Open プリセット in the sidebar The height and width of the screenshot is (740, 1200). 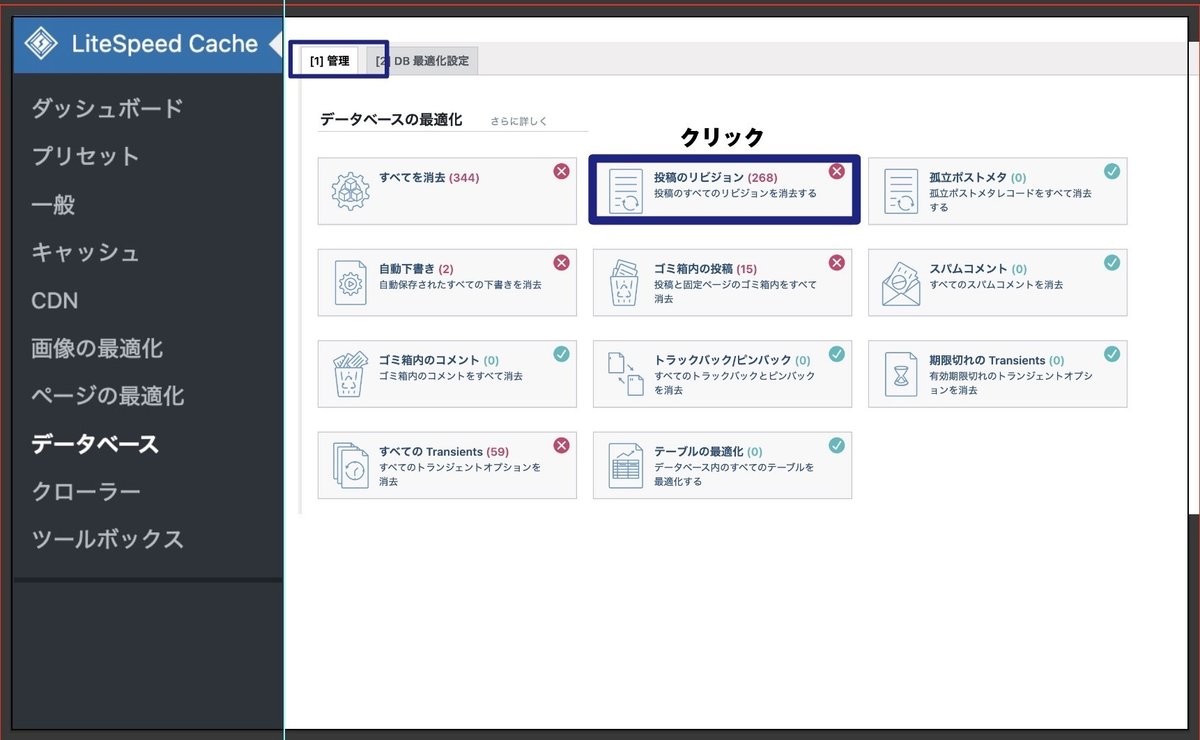click(85, 156)
